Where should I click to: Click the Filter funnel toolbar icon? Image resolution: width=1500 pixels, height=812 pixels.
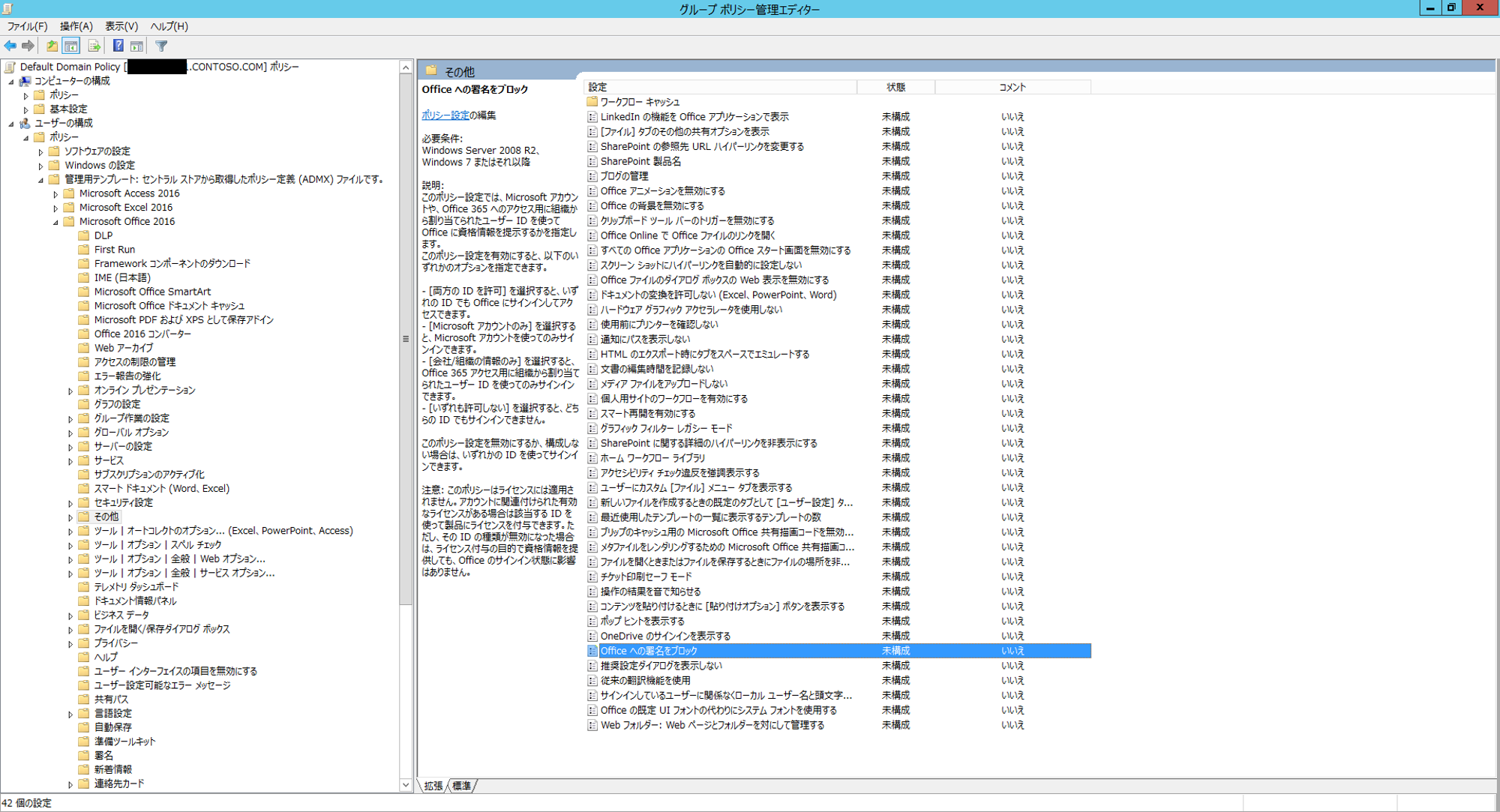coord(161,46)
